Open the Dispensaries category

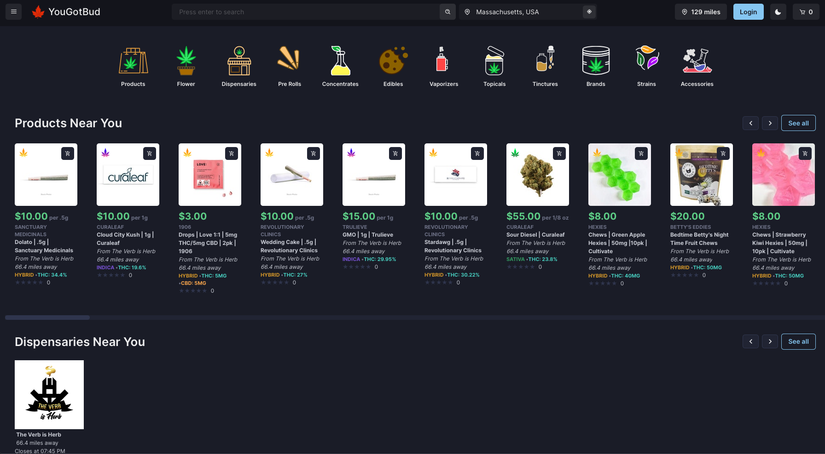(x=238, y=62)
